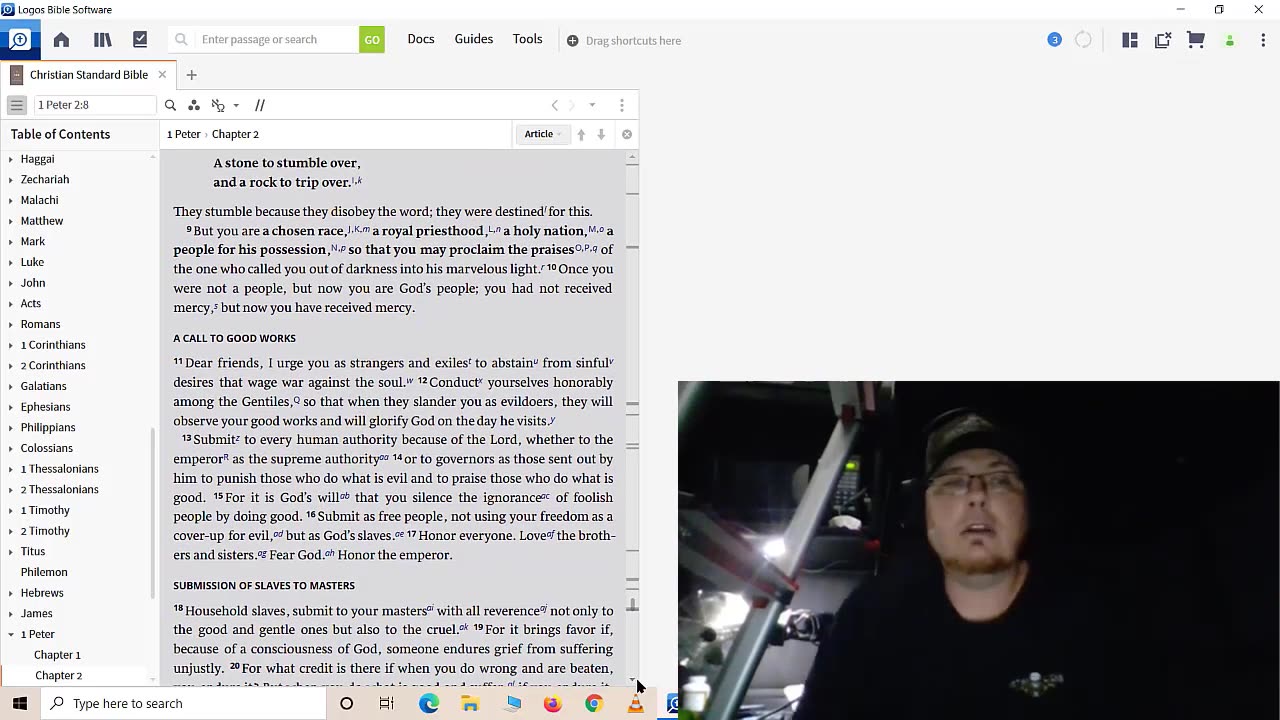The image size is (1280, 720).
Task: Jump to the next article arrow
Action: coord(601,134)
